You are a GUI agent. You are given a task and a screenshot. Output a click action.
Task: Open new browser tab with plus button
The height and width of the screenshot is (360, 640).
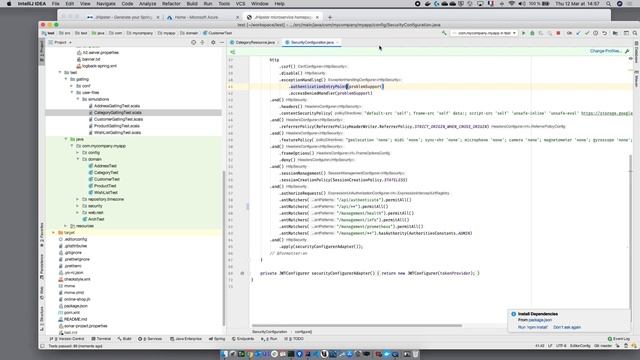(x=330, y=17)
